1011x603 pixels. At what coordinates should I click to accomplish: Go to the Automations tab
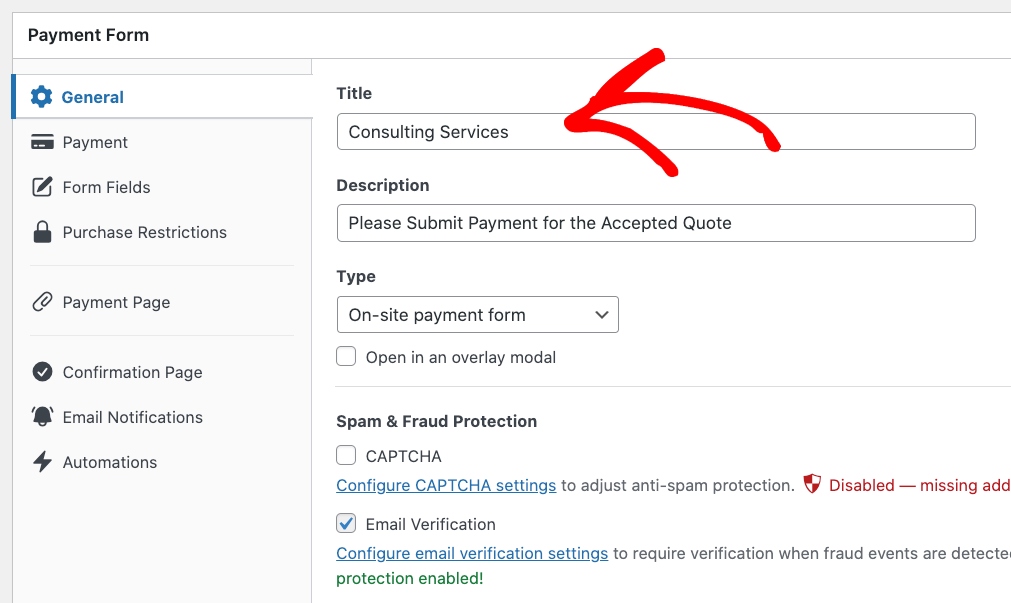pos(109,462)
